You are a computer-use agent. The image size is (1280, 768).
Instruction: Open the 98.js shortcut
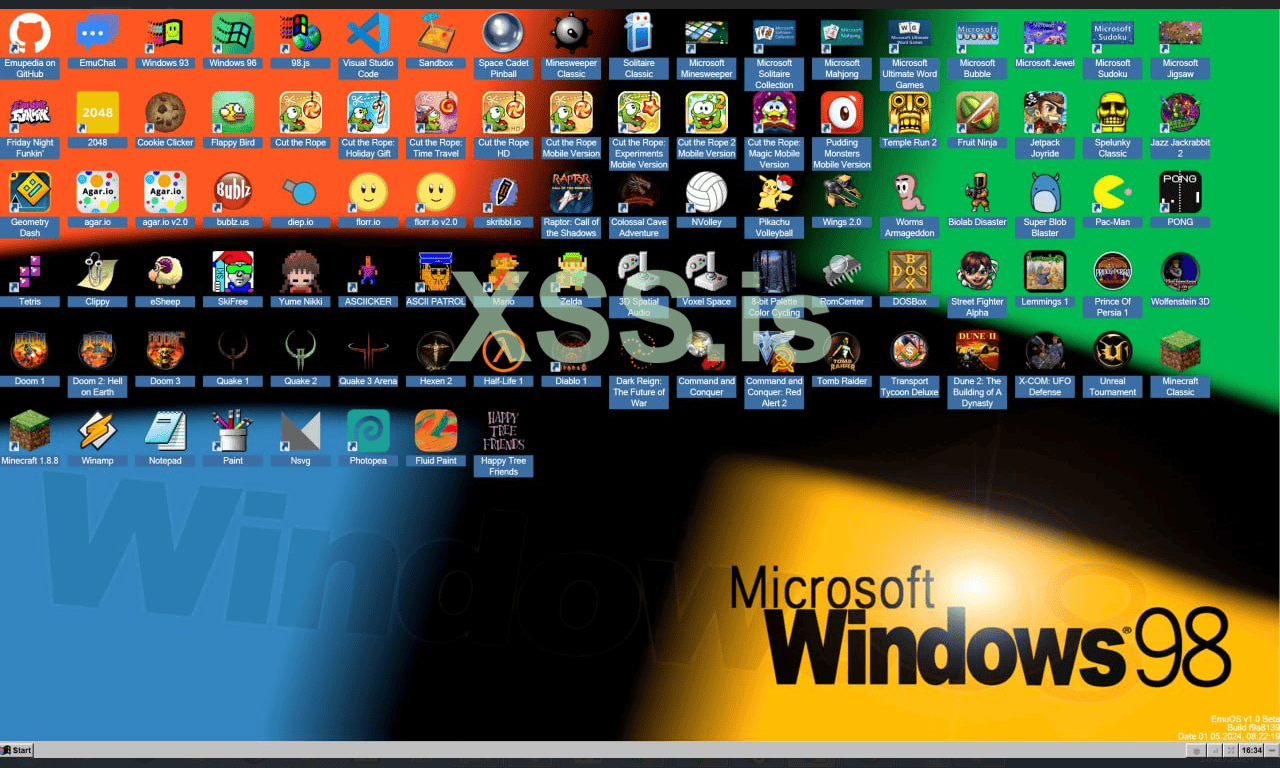pyautogui.click(x=301, y=34)
